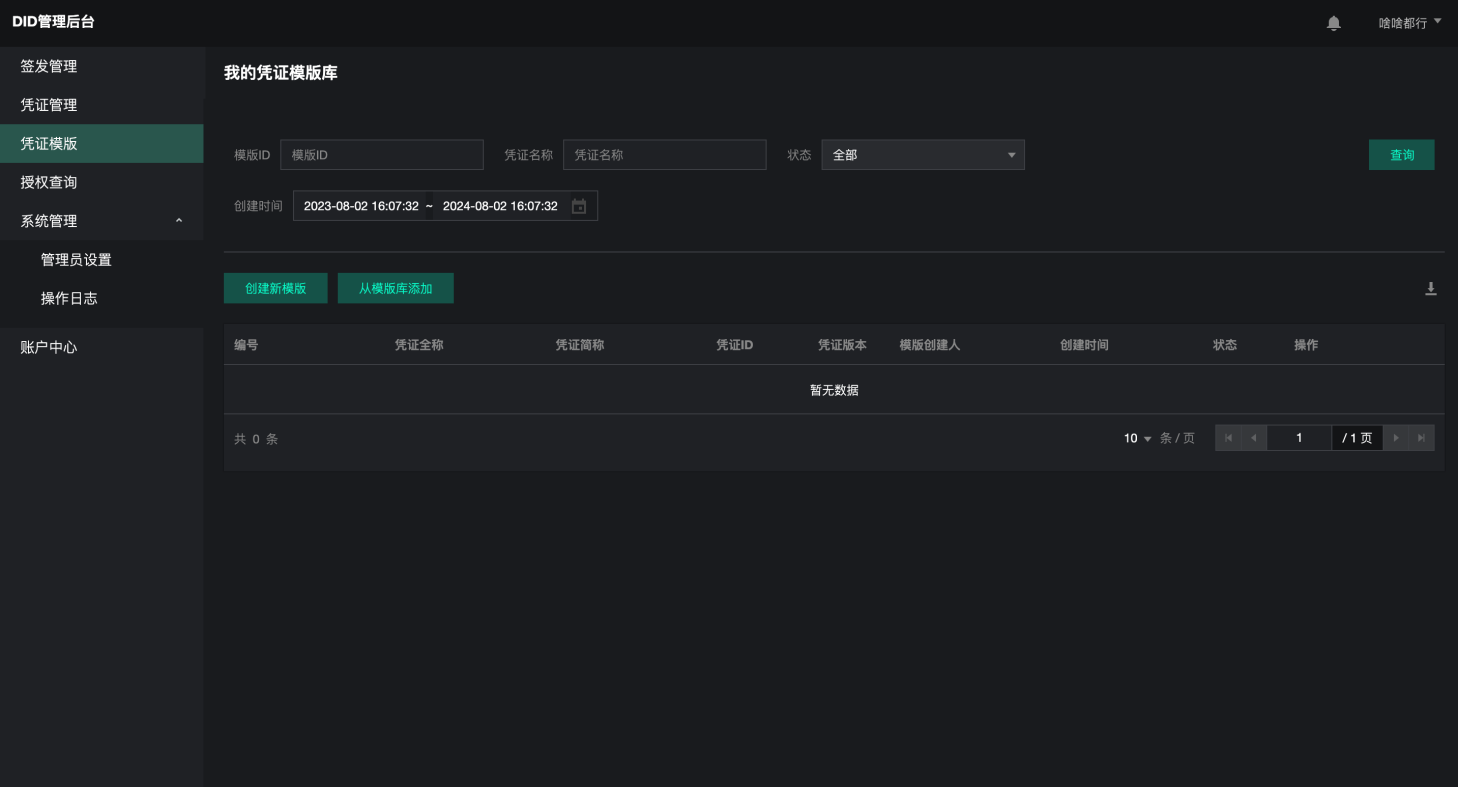Open 签发管理 in the sidebar
The width and height of the screenshot is (1458, 787).
[49, 66]
